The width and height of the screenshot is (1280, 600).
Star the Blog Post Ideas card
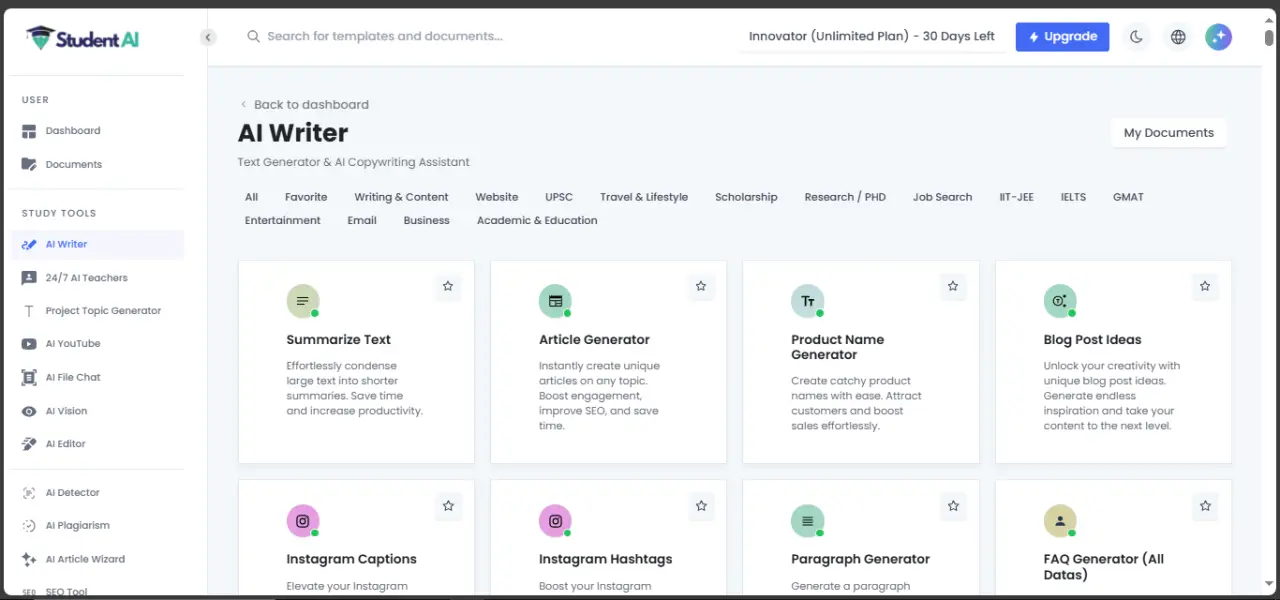coord(1205,286)
